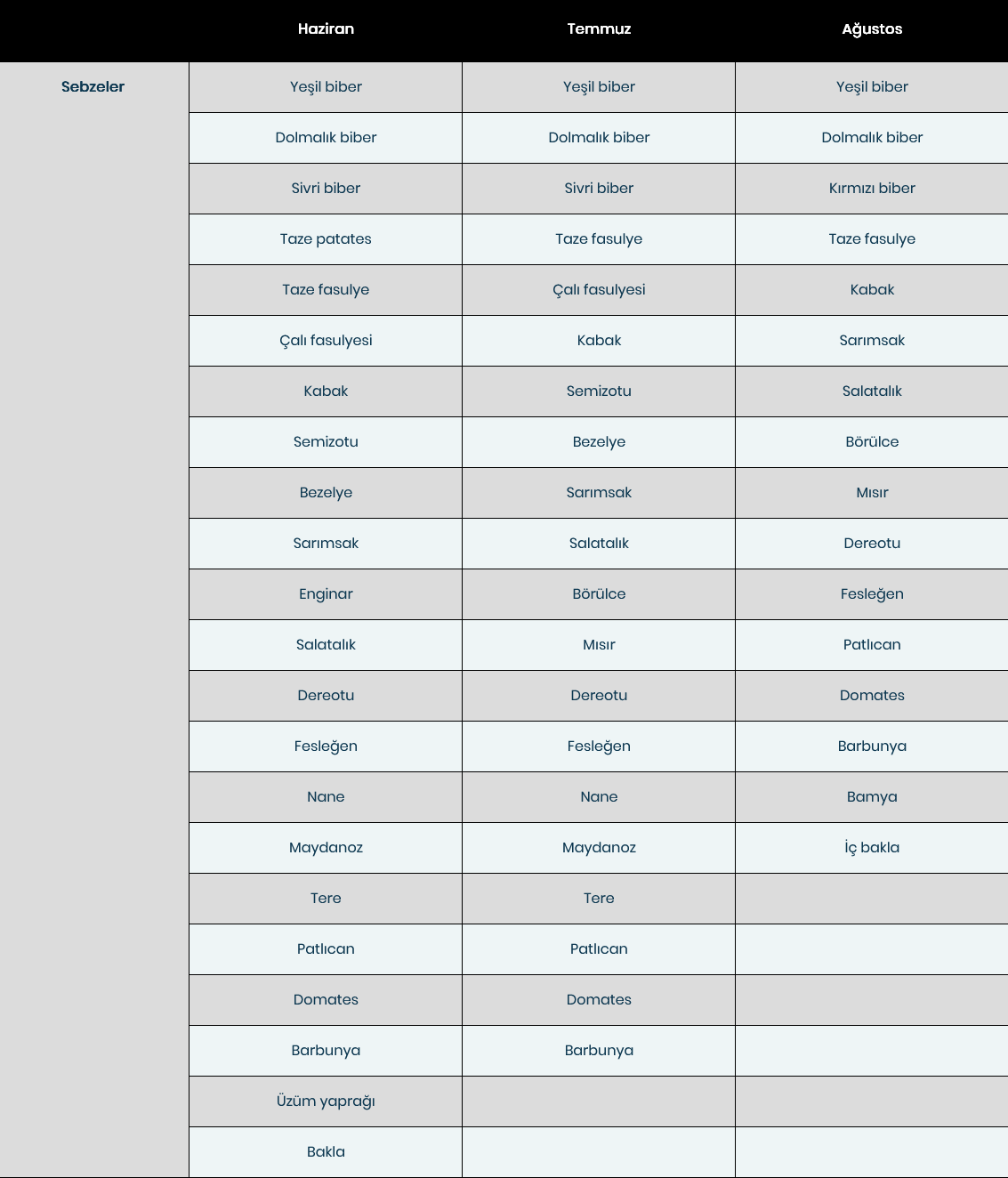The image size is (1008, 1178).
Task: Select the Sebzeler row label
Action: pyautogui.click(x=93, y=87)
